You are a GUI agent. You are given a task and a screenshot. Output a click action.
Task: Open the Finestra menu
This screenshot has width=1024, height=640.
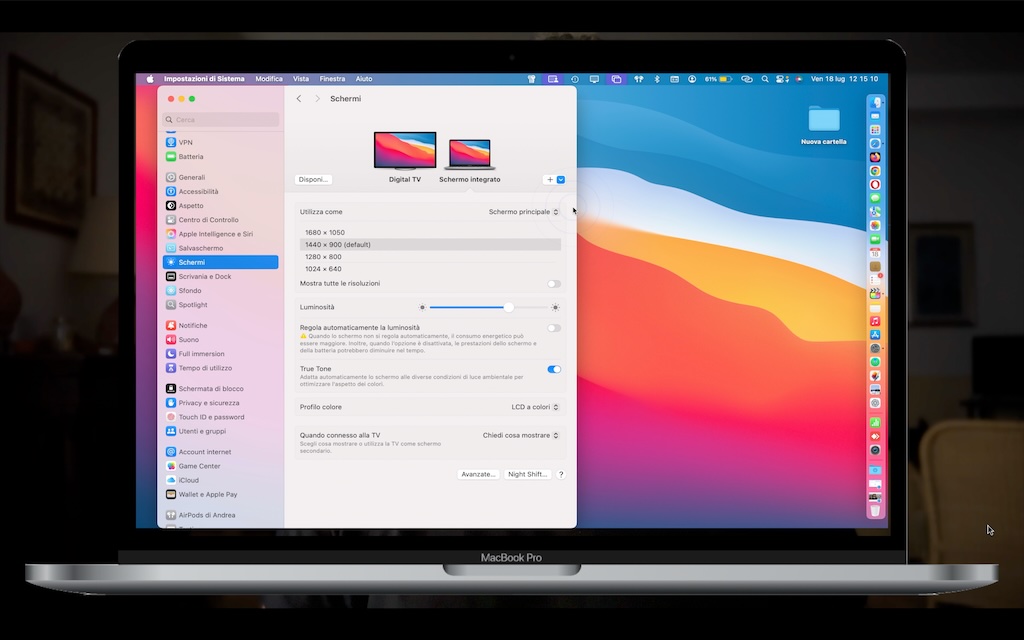(x=332, y=79)
